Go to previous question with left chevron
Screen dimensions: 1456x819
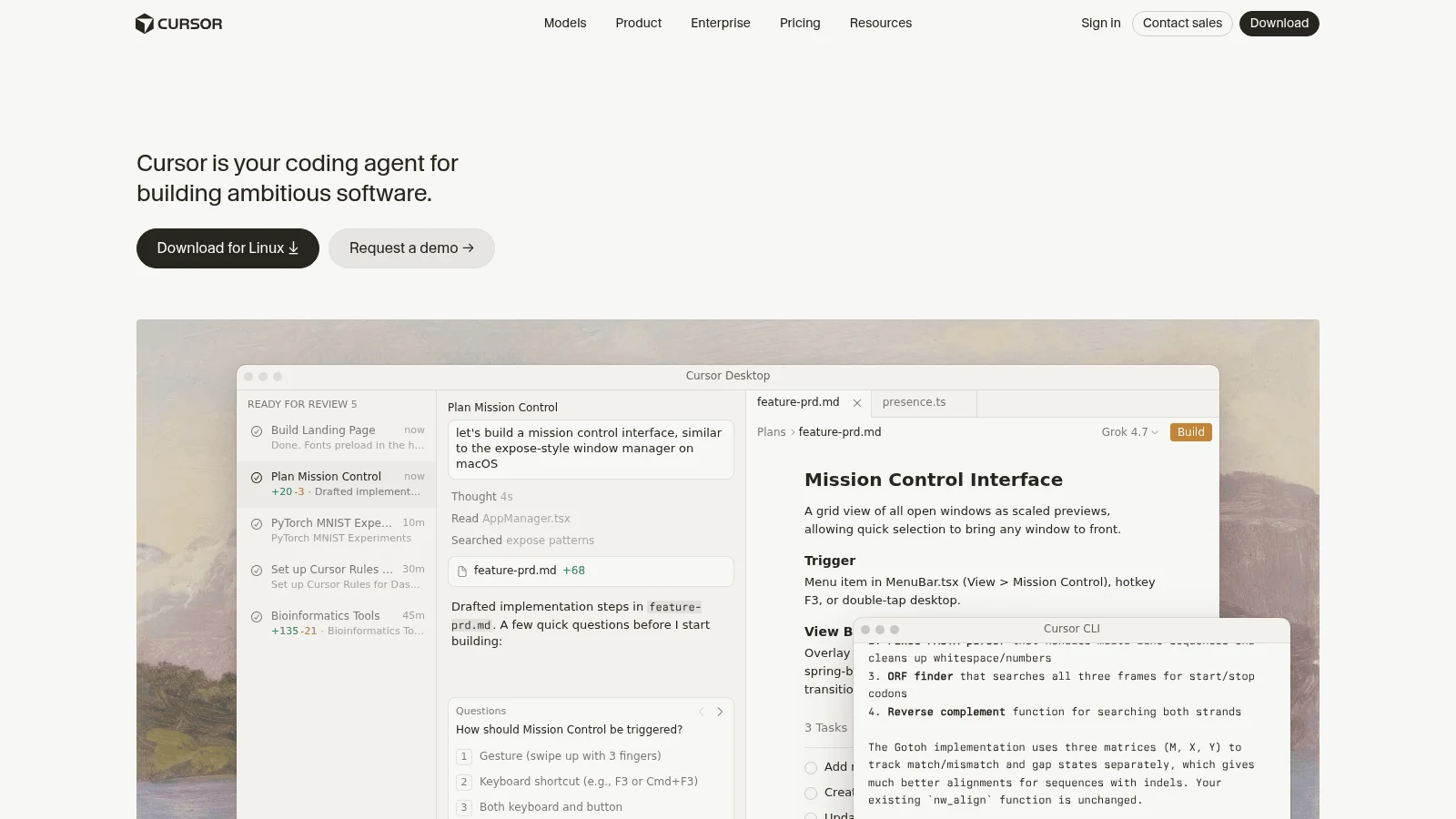[x=702, y=712]
